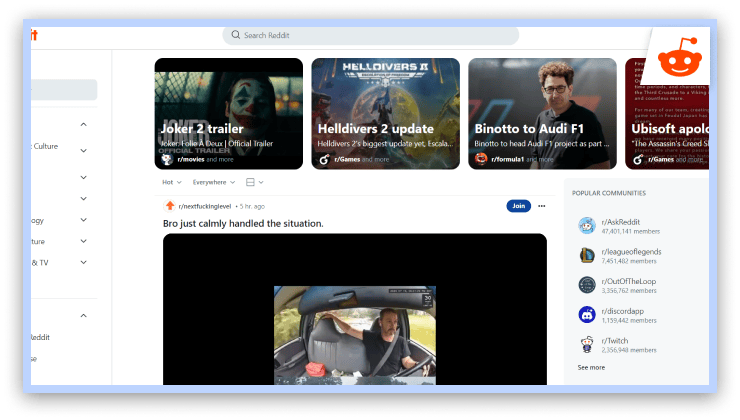Click the r/movies community avatar
This screenshot has width=740, height=420.
167,160
